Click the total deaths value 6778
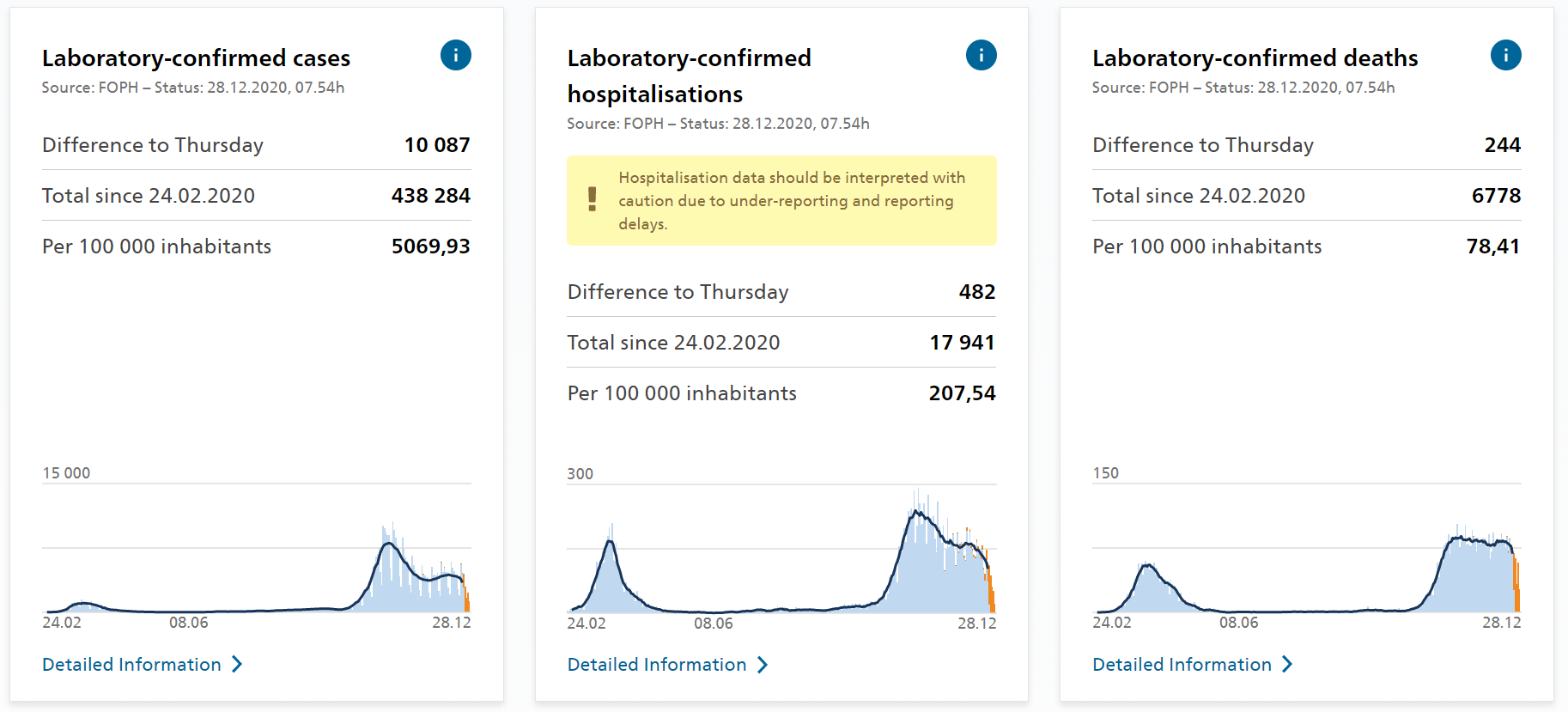Image resolution: width=1568 pixels, height=712 pixels. 1496,196
